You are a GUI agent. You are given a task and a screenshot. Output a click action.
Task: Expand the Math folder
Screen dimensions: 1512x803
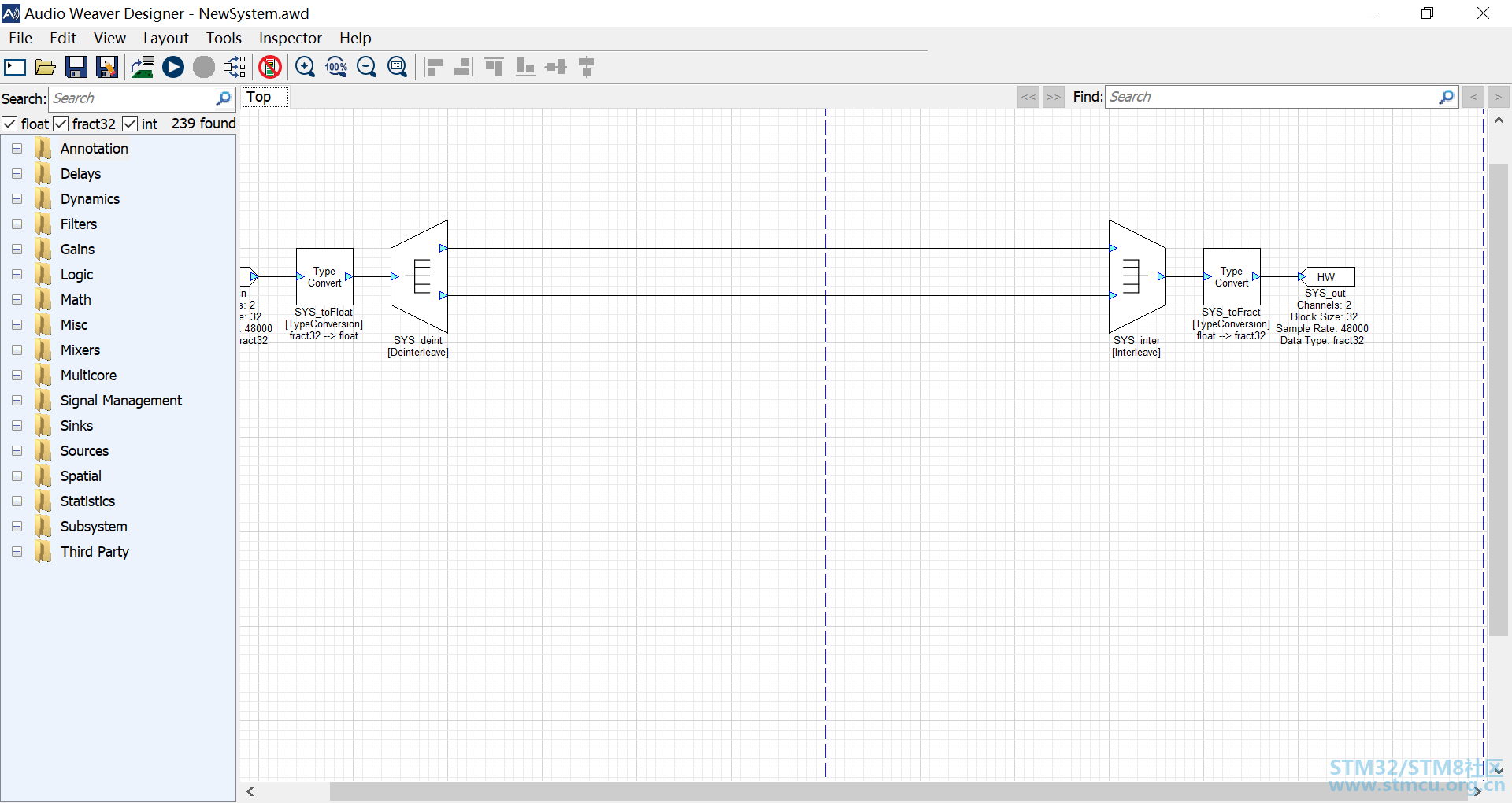[17, 300]
